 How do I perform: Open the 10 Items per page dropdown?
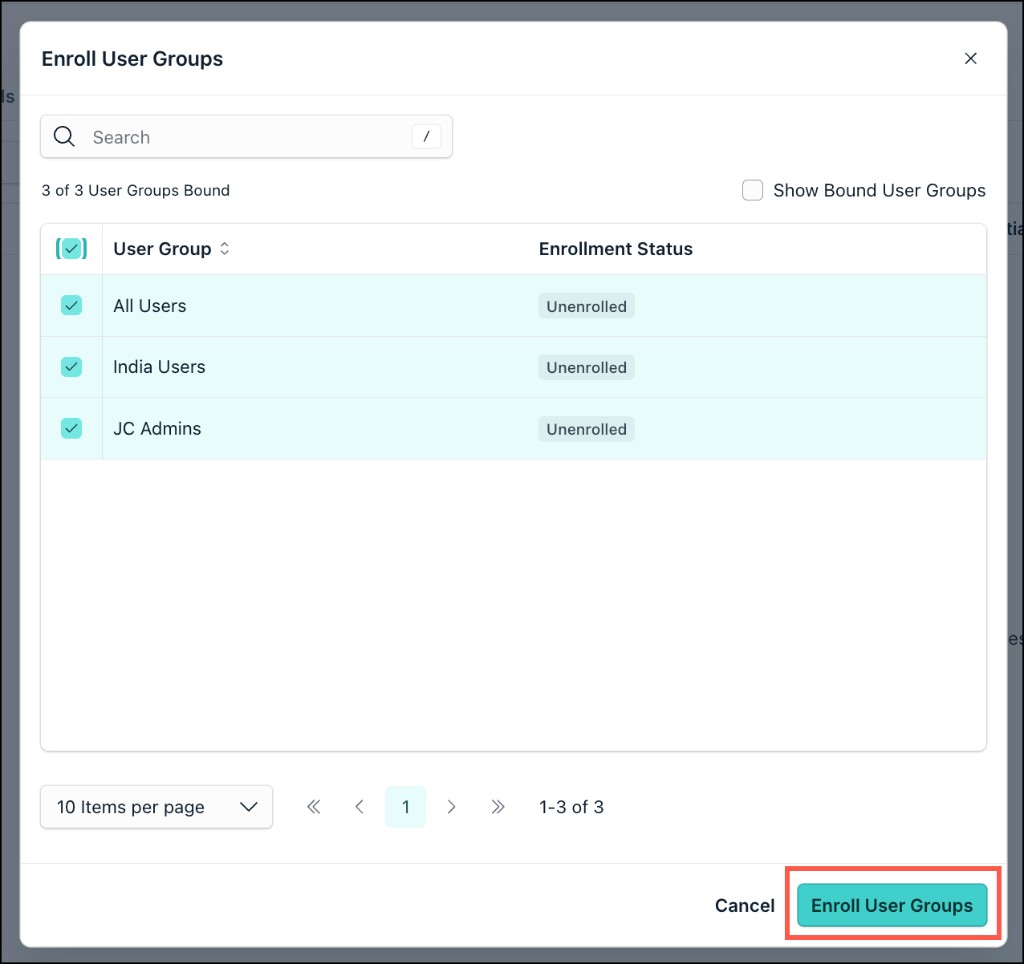pos(156,807)
